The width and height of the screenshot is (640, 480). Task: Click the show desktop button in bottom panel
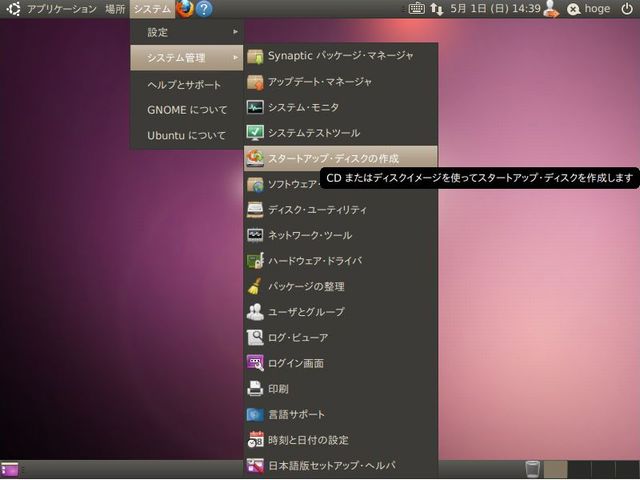(x=10, y=469)
